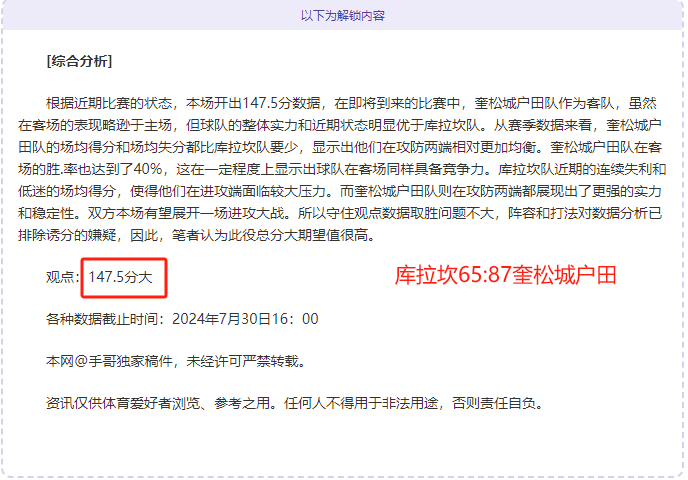This screenshot has height=480, width=688.
Task: Click the paragraph line starting '低迷的场均得分'
Action: 340,191
